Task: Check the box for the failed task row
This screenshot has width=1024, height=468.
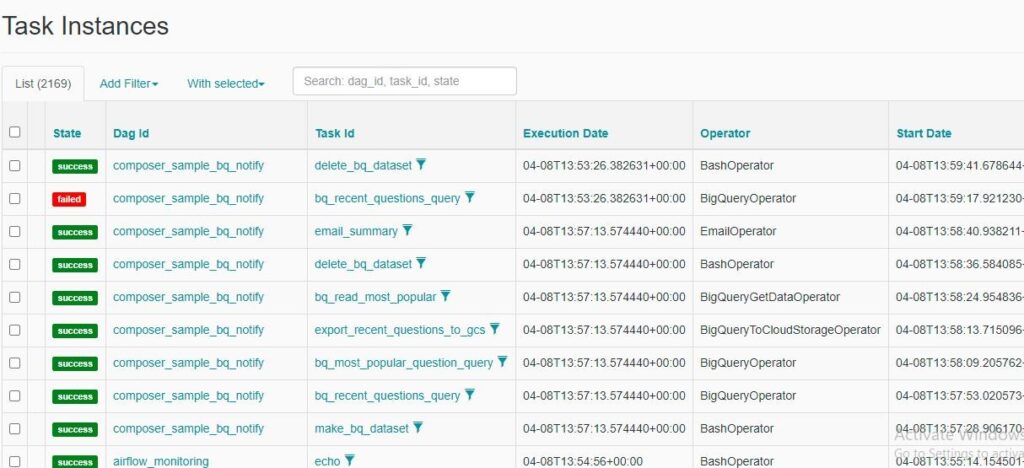Action: 14,199
